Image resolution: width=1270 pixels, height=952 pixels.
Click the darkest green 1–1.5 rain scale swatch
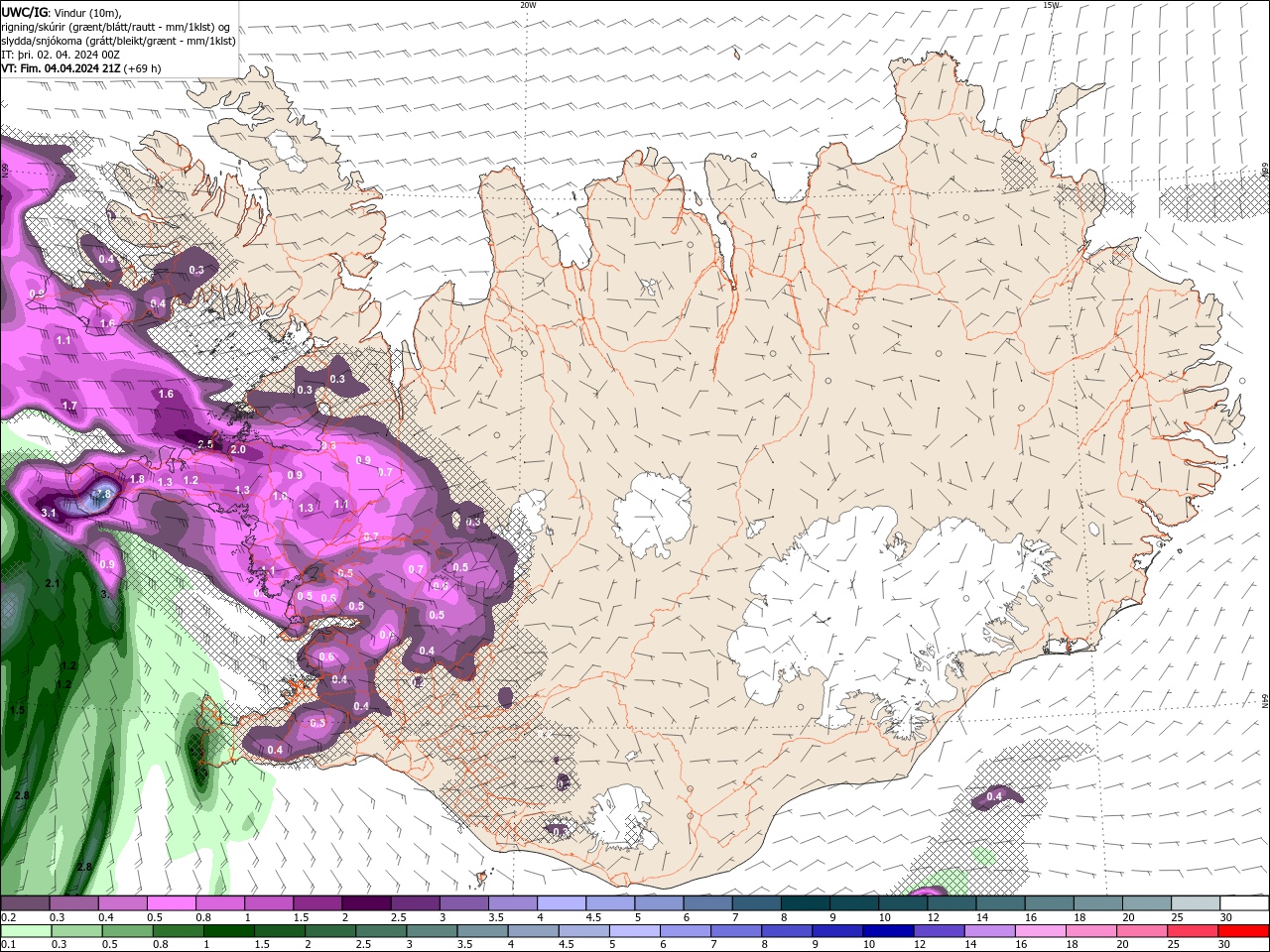pyautogui.click(x=229, y=931)
